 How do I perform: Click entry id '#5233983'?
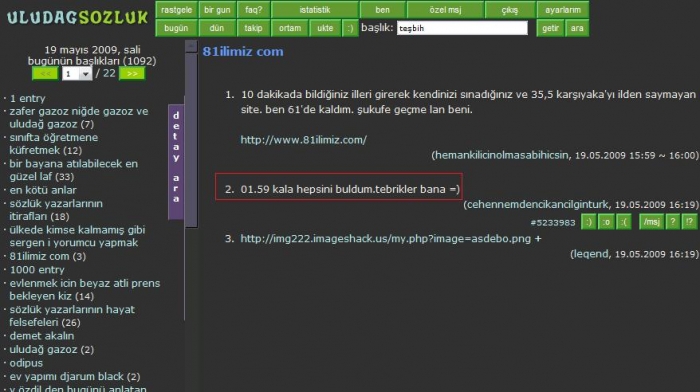[553, 222]
